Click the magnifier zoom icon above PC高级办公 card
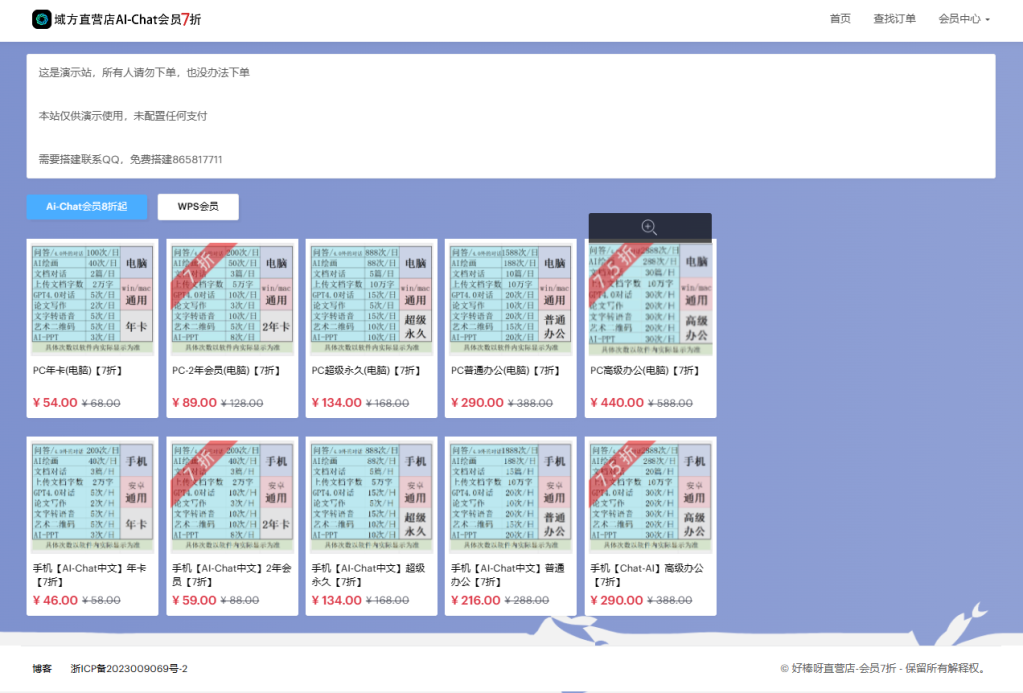 [649, 227]
